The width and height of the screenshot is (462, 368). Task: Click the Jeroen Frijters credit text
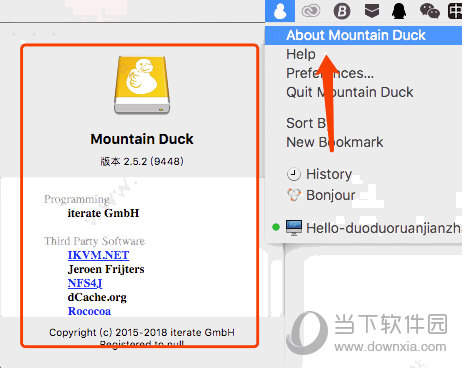click(106, 269)
